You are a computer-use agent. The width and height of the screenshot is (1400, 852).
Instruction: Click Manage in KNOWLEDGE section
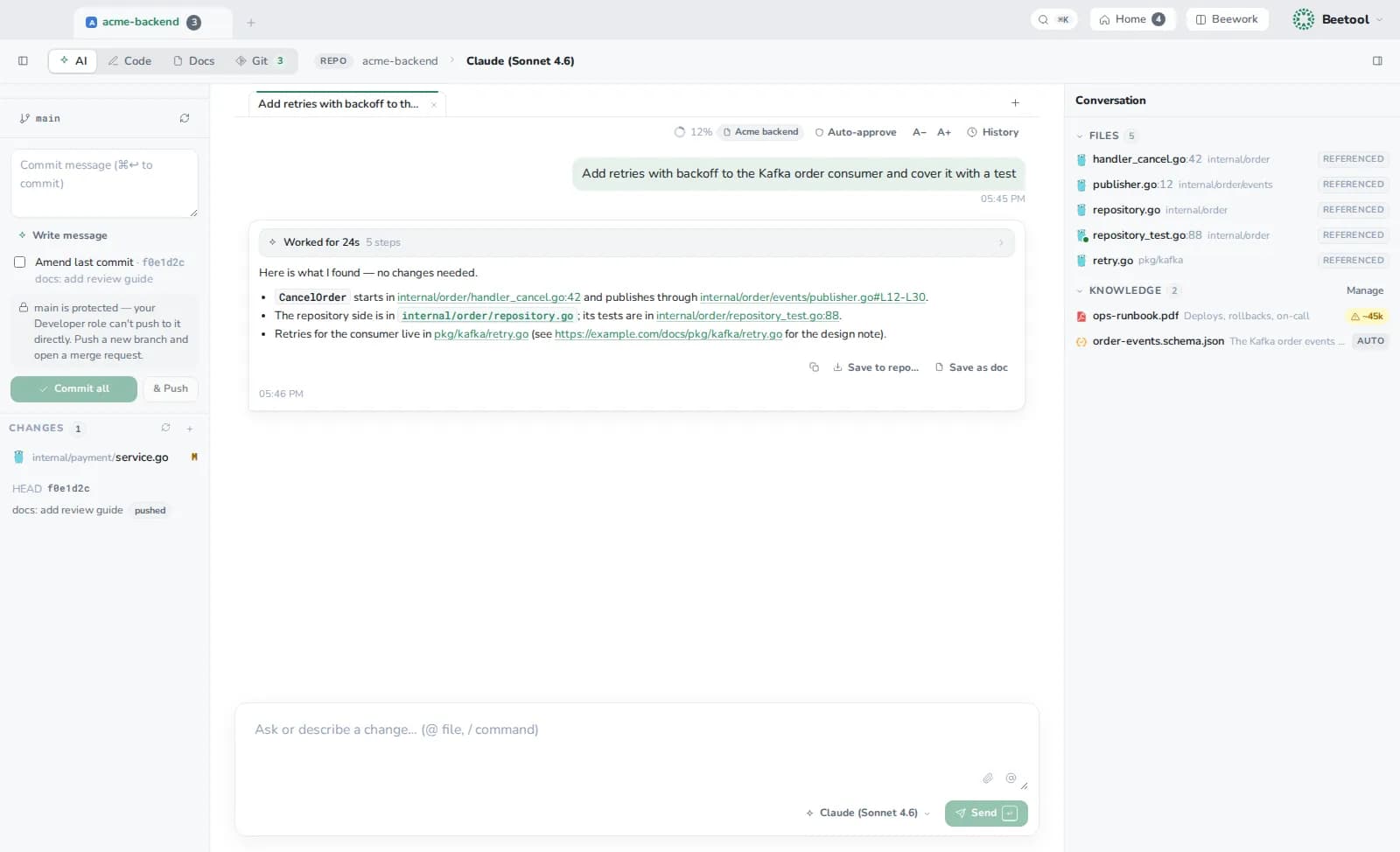[x=1365, y=290]
